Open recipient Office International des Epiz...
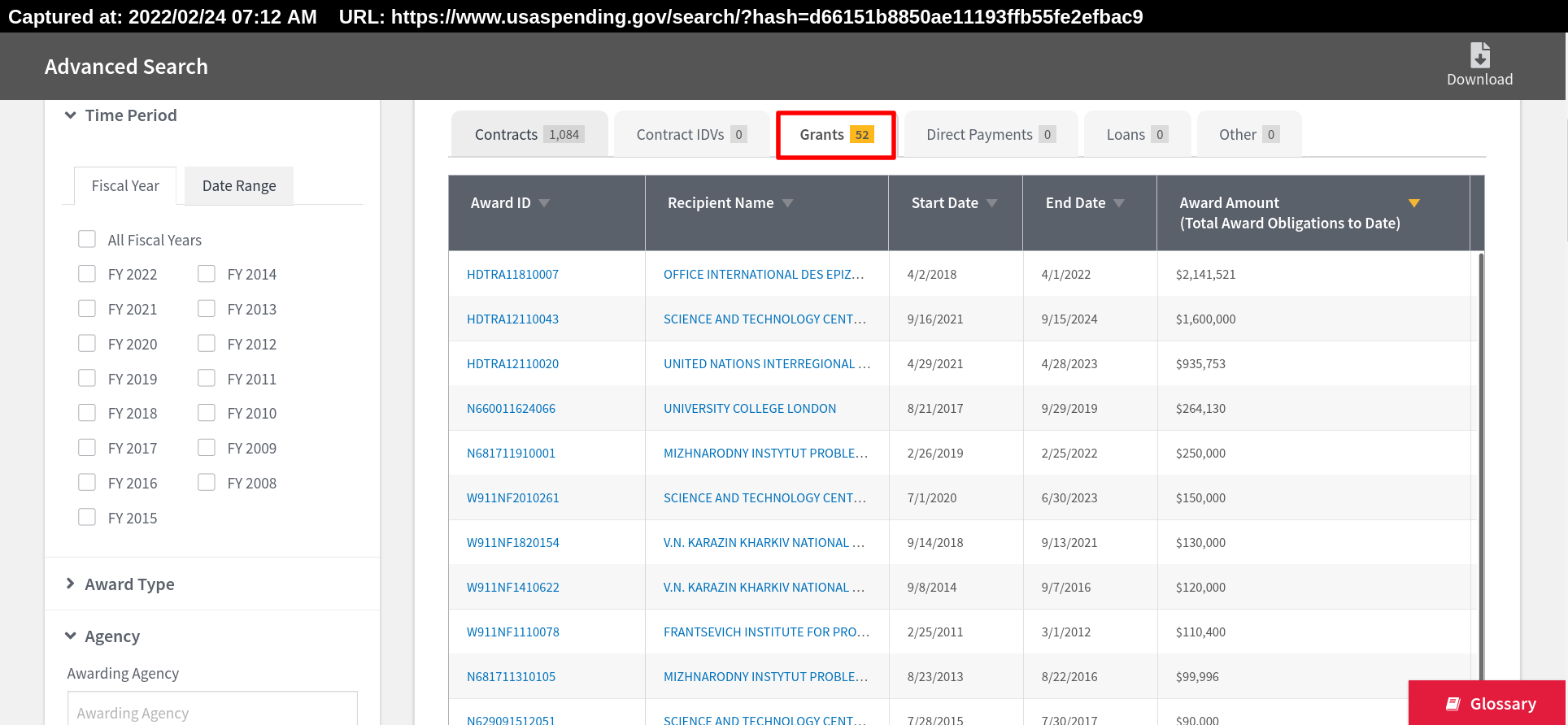1568x725 pixels. (x=764, y=275)
